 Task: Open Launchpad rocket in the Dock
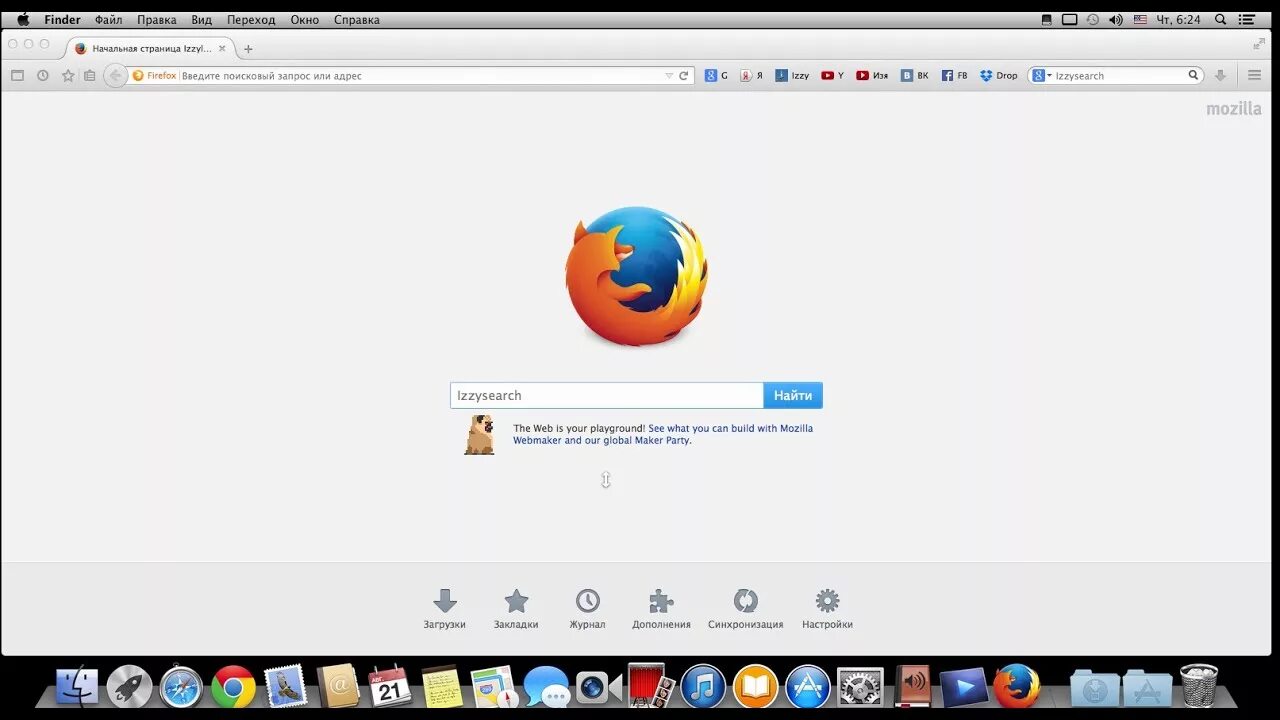tap(129, 687)
